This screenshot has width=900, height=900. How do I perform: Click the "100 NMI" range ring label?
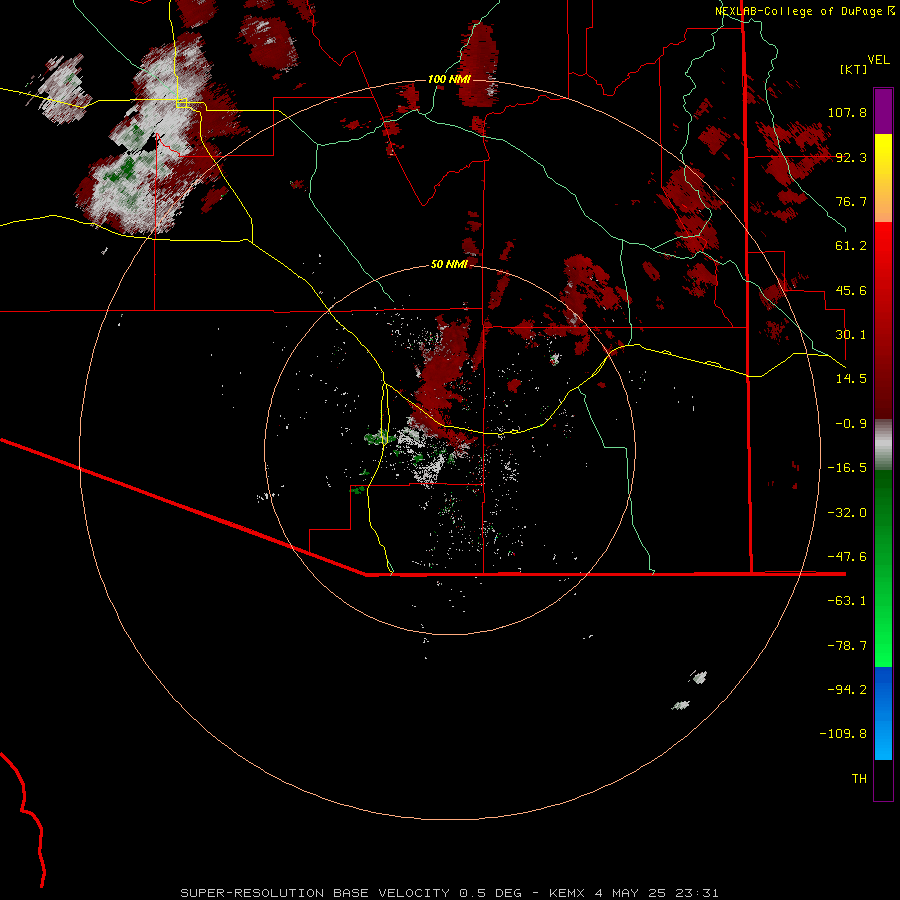click(x=449, y=79)
